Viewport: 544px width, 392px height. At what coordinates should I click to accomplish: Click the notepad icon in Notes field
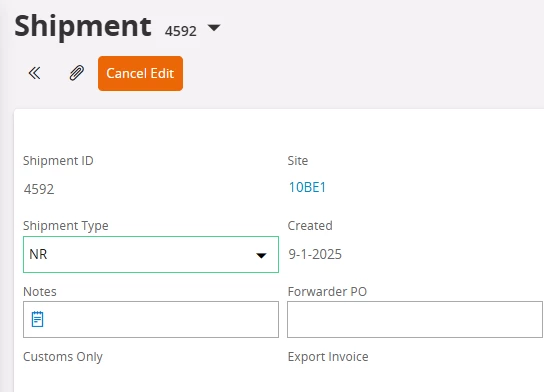coord(37,319)
